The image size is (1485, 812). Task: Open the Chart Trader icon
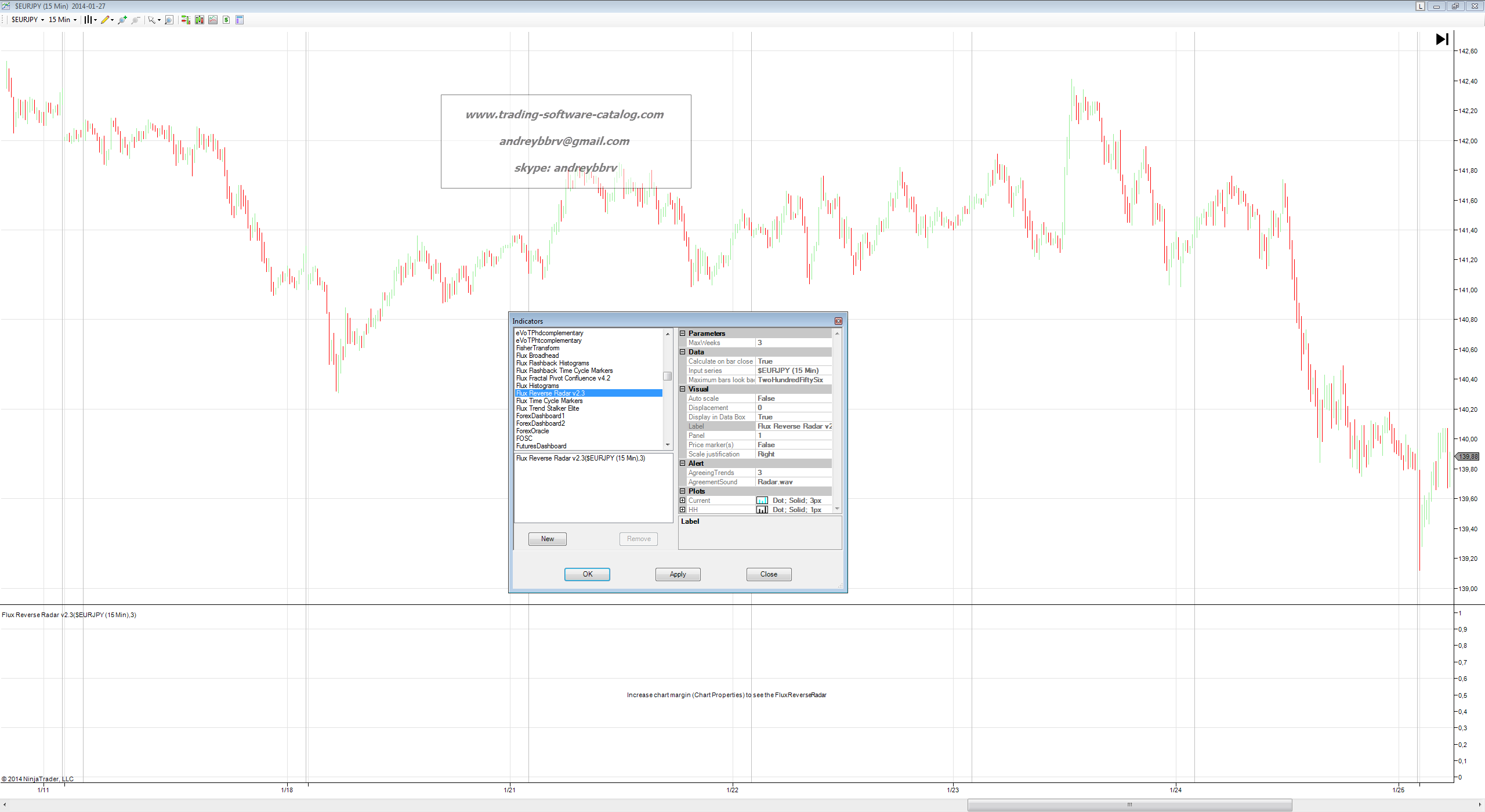185,20
